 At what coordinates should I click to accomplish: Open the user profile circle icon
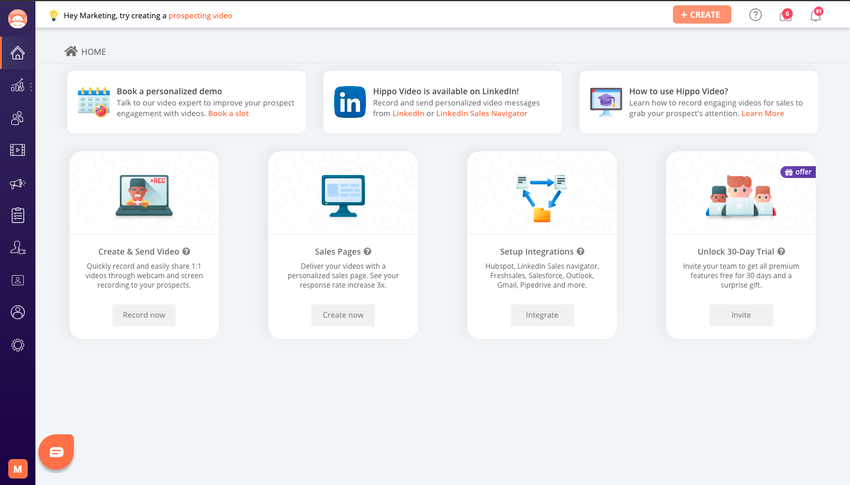click(x=17, y=312)
